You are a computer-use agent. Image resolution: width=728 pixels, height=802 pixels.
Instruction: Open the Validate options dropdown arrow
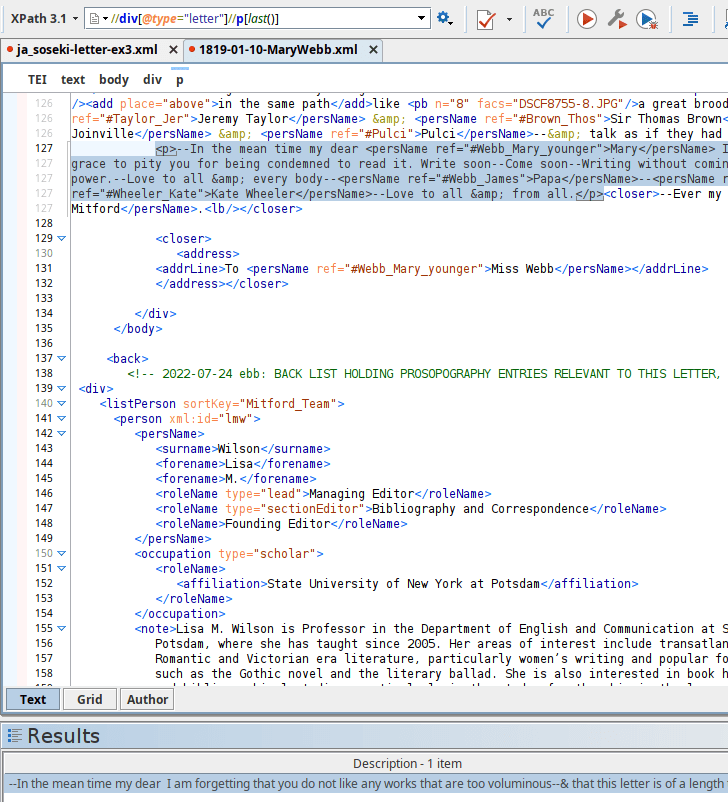(509, 19)
